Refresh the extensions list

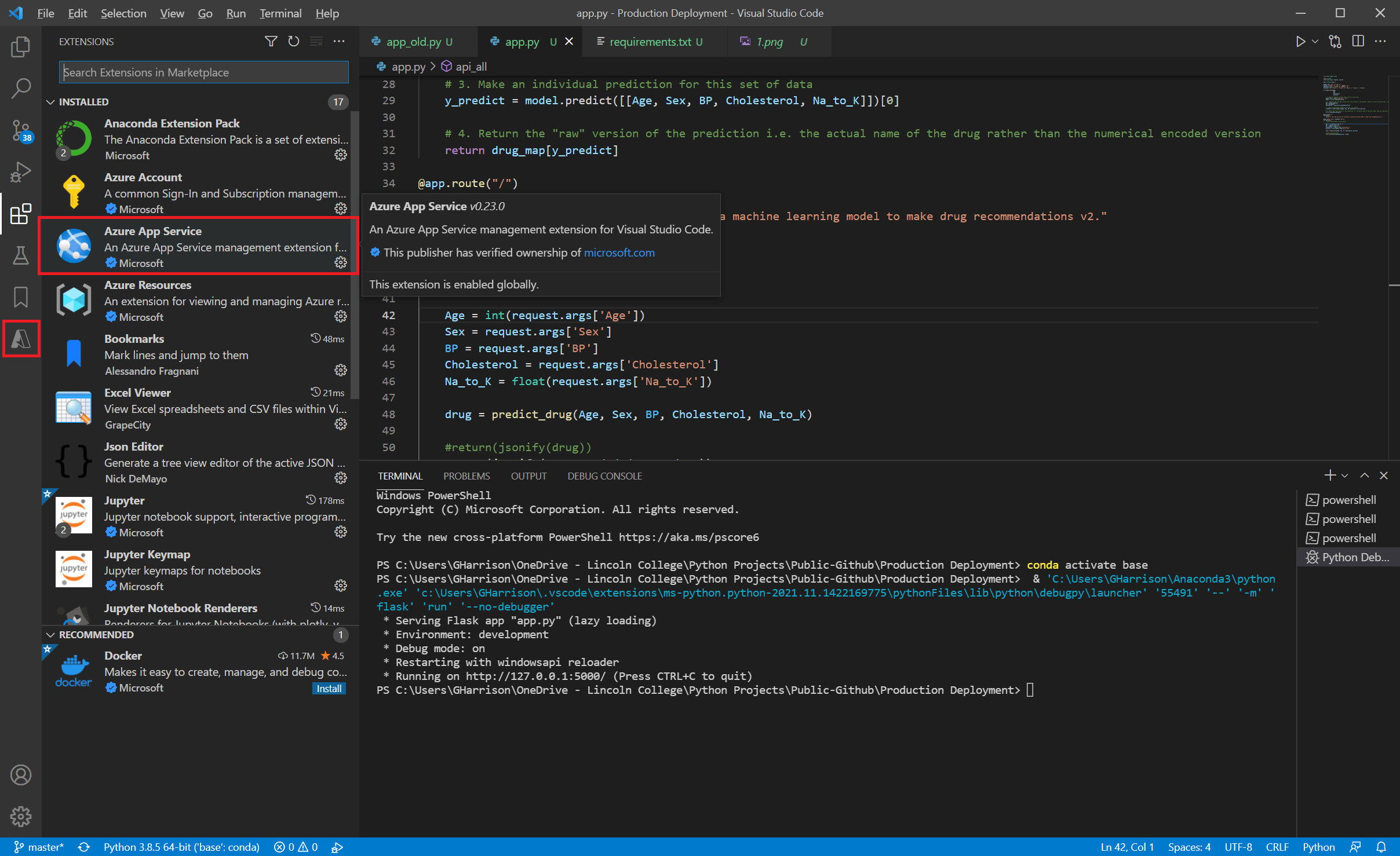pos(294,42)
